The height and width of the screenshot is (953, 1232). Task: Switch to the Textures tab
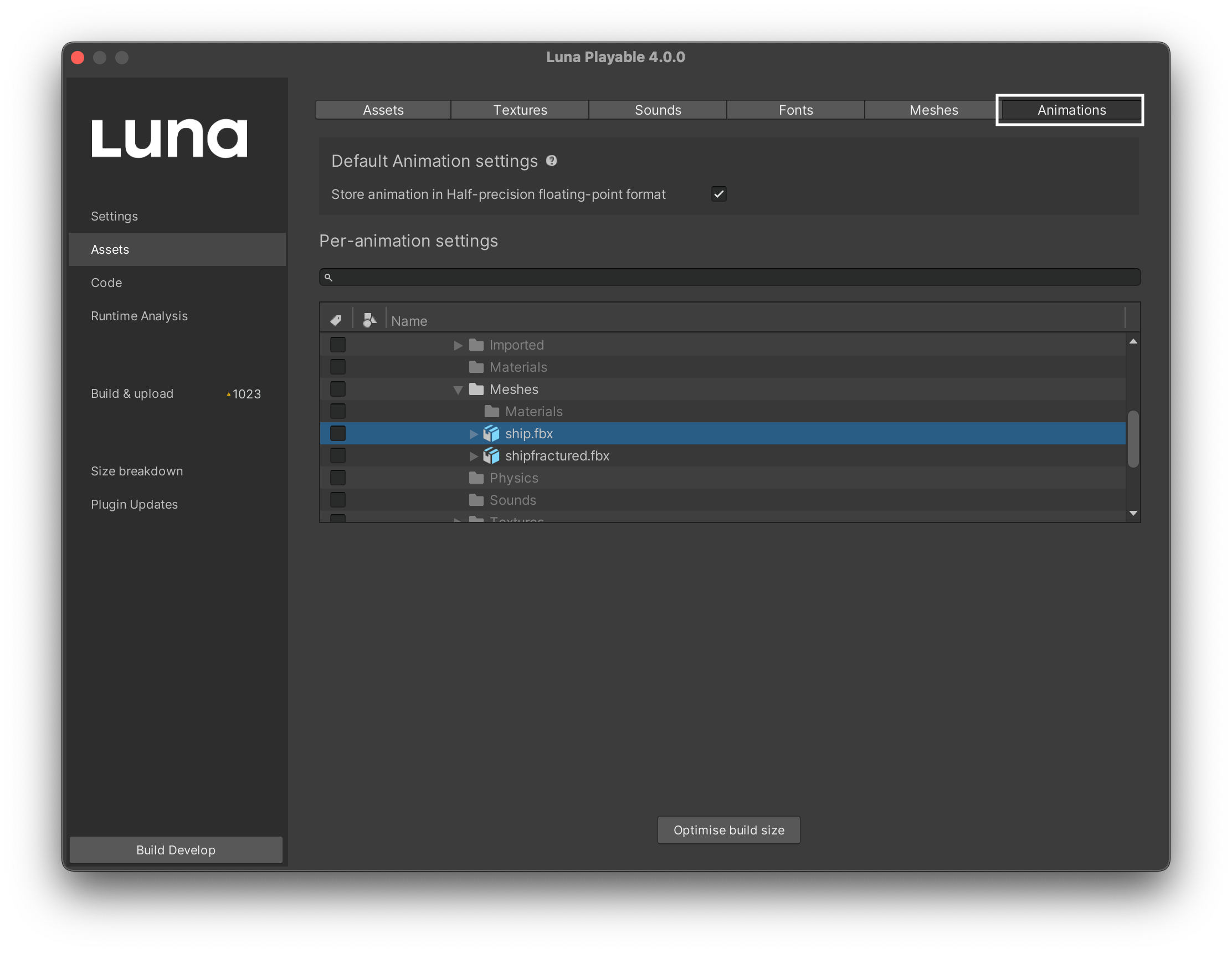(x=520, y=110)
